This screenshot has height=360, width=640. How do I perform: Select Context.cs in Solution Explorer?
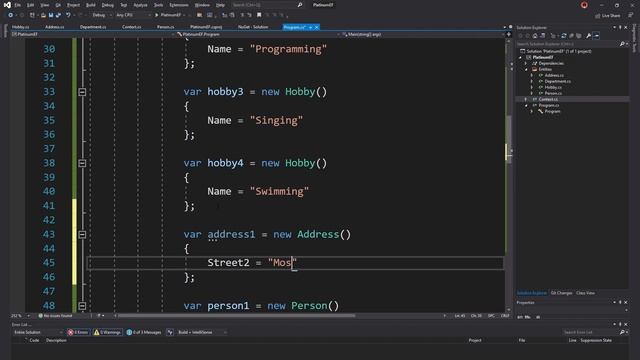[548, 99]
